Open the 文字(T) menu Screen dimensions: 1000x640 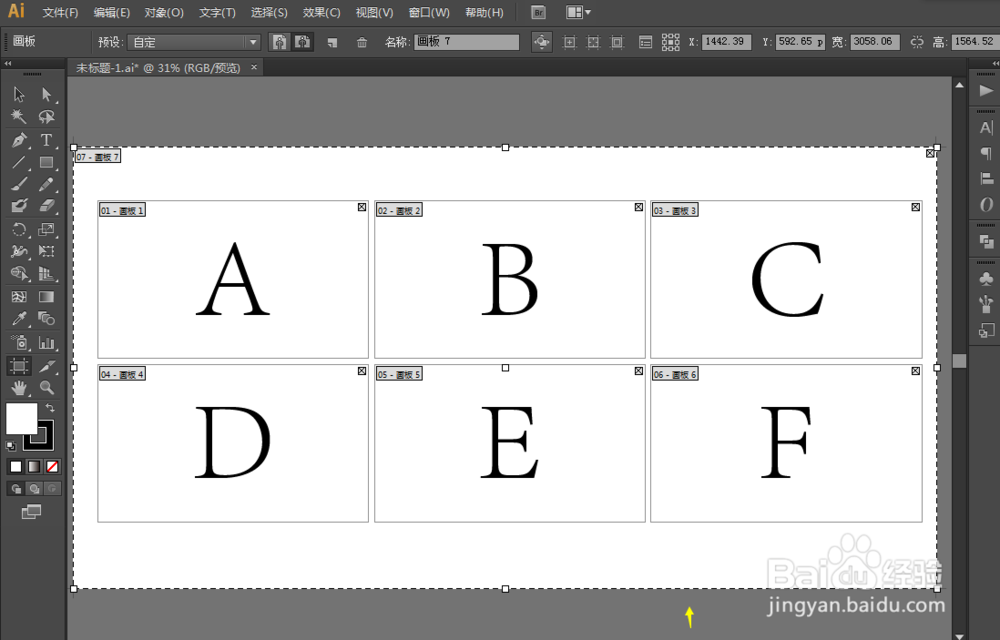point(217,13)
